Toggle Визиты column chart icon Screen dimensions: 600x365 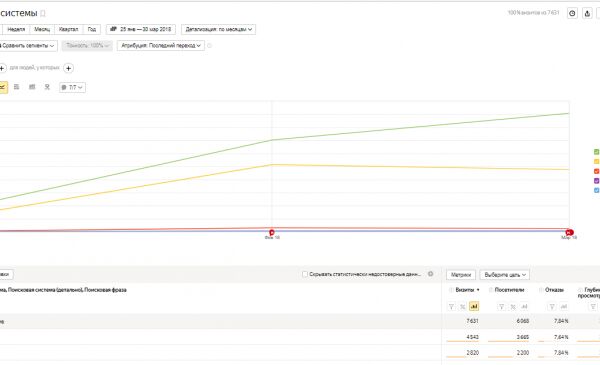pos(474,306)
